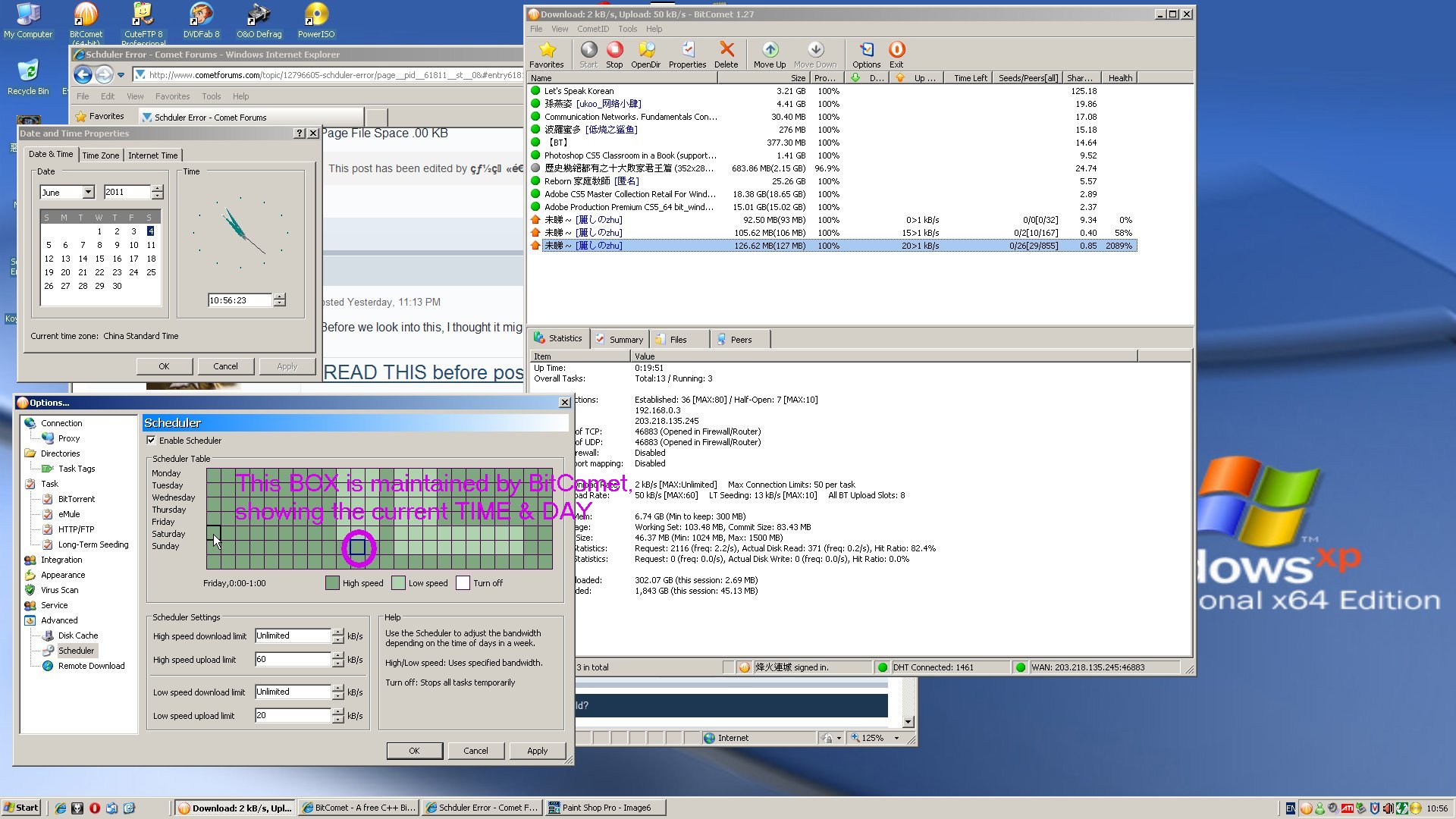Viewport: 1456px width, 819px height.
Task: Click the help question mark in Date and Time
Action: [x=300, y=133]
